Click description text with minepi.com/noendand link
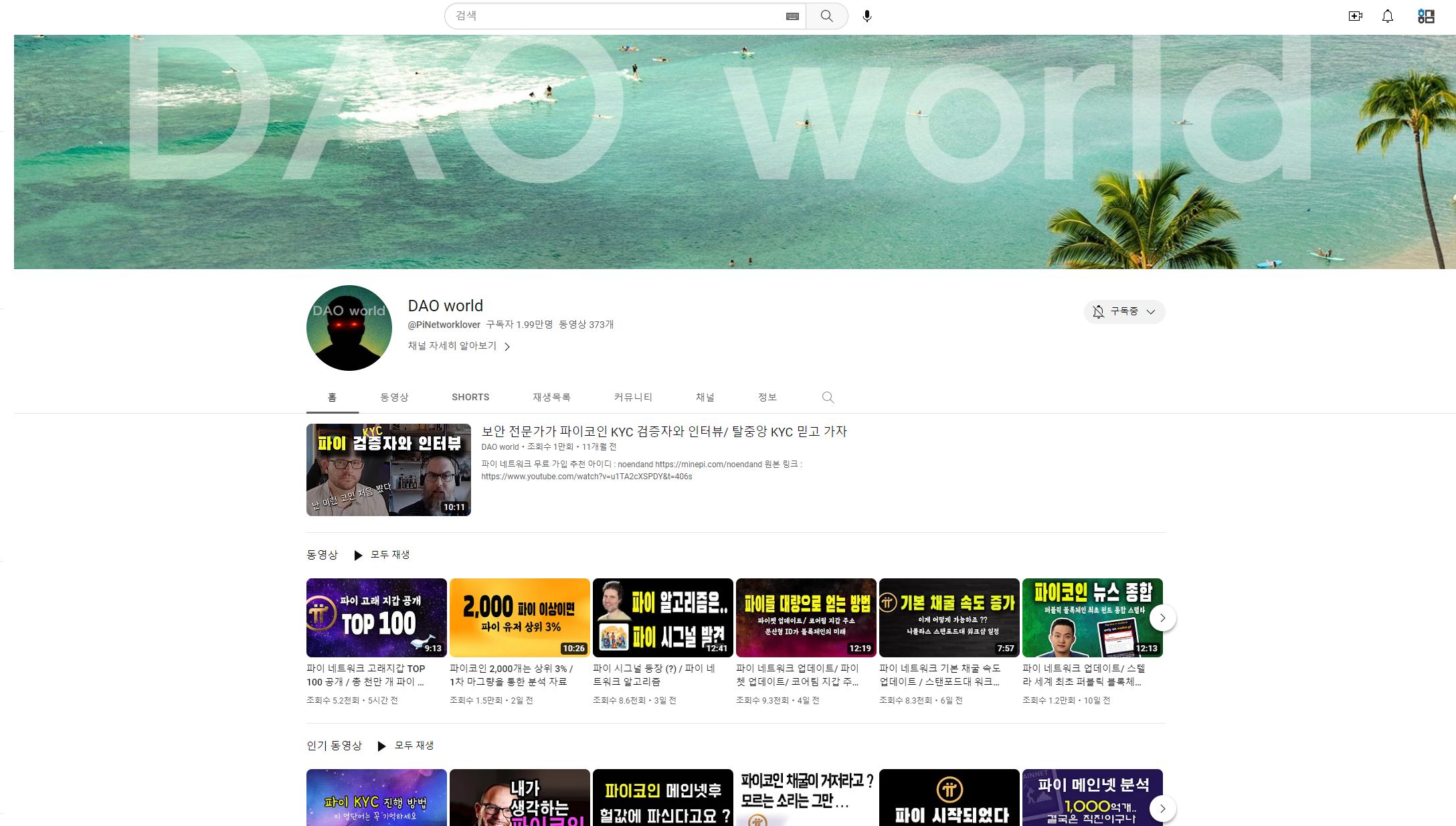Image resolution: width=1456 pixels, height=826 pixels. point(642,470)
